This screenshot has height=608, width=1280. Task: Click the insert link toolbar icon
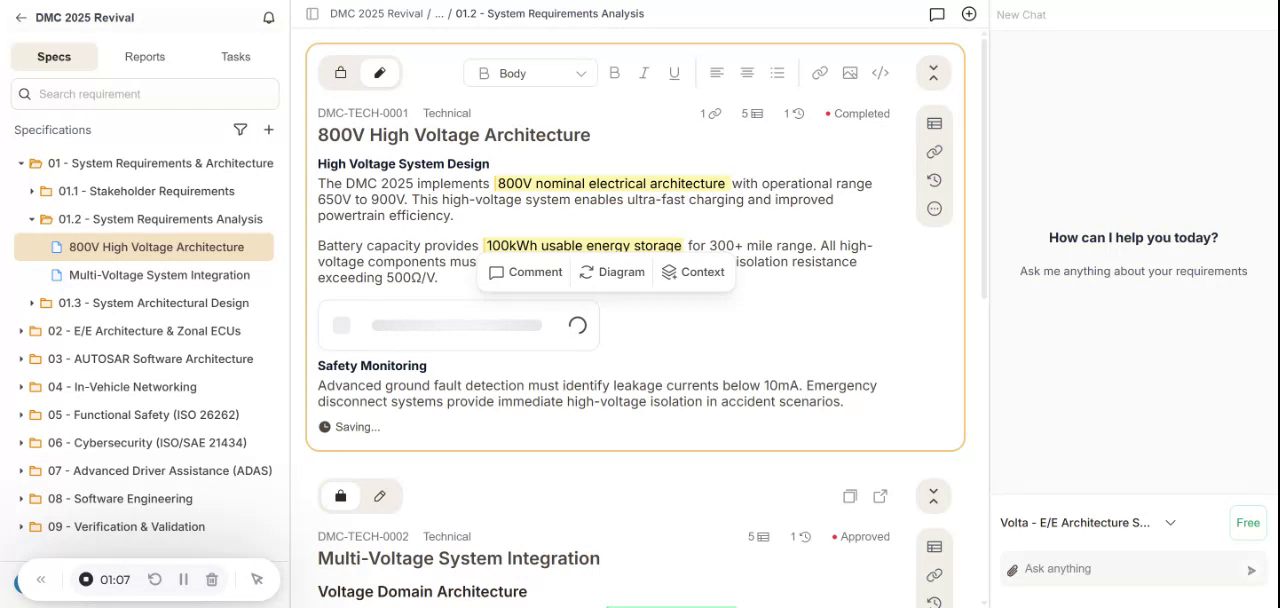coord(820,73)
